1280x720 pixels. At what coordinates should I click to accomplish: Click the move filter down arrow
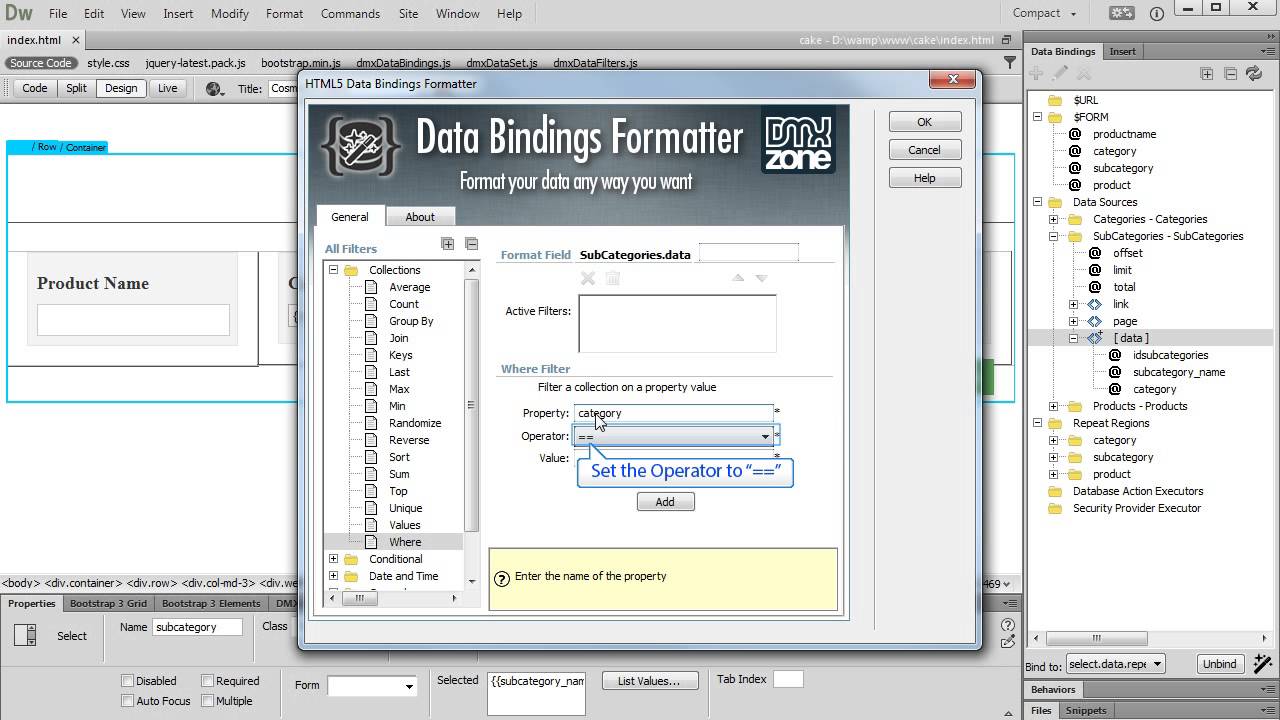[761, 278]
